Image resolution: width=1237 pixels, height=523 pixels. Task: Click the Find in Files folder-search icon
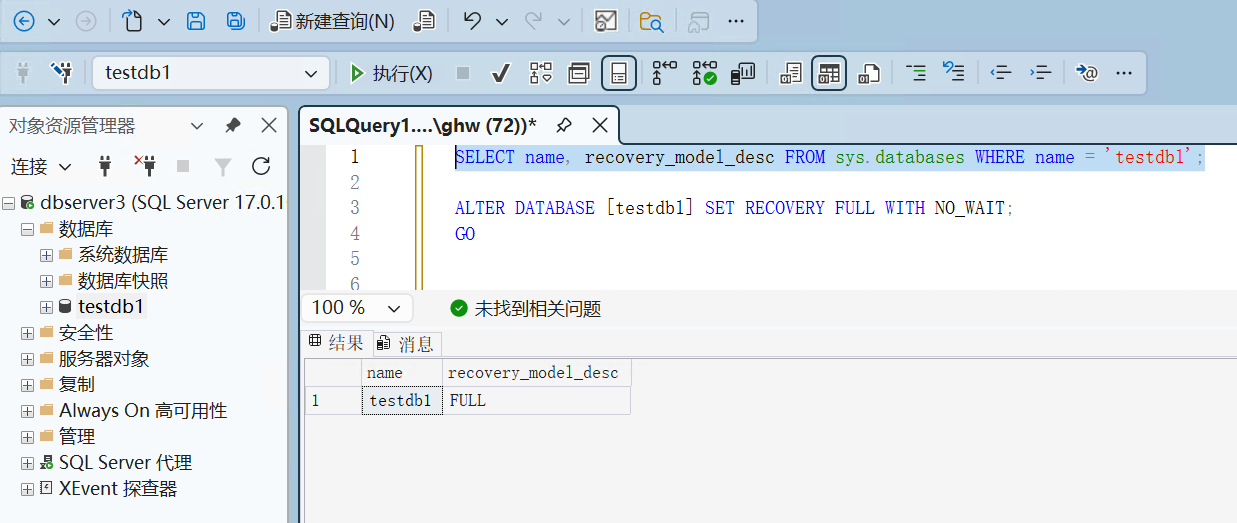pyautogui.click(x=651, y=21)
